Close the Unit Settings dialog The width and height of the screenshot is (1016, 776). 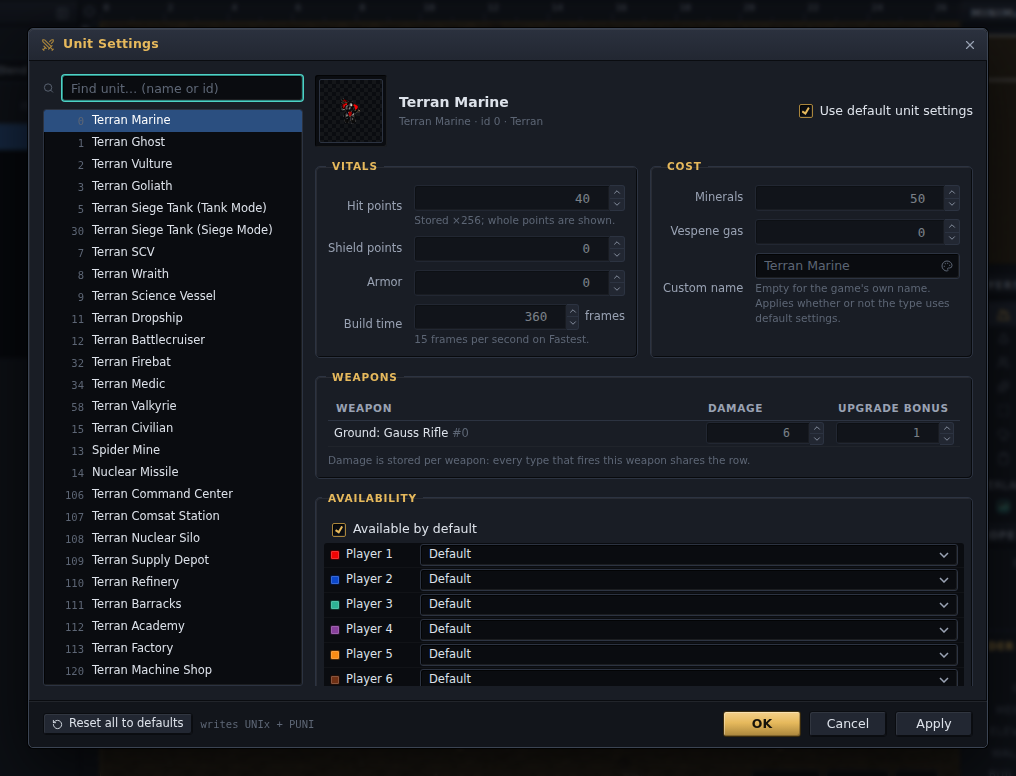pyautogui.click(x=969, y=45)
